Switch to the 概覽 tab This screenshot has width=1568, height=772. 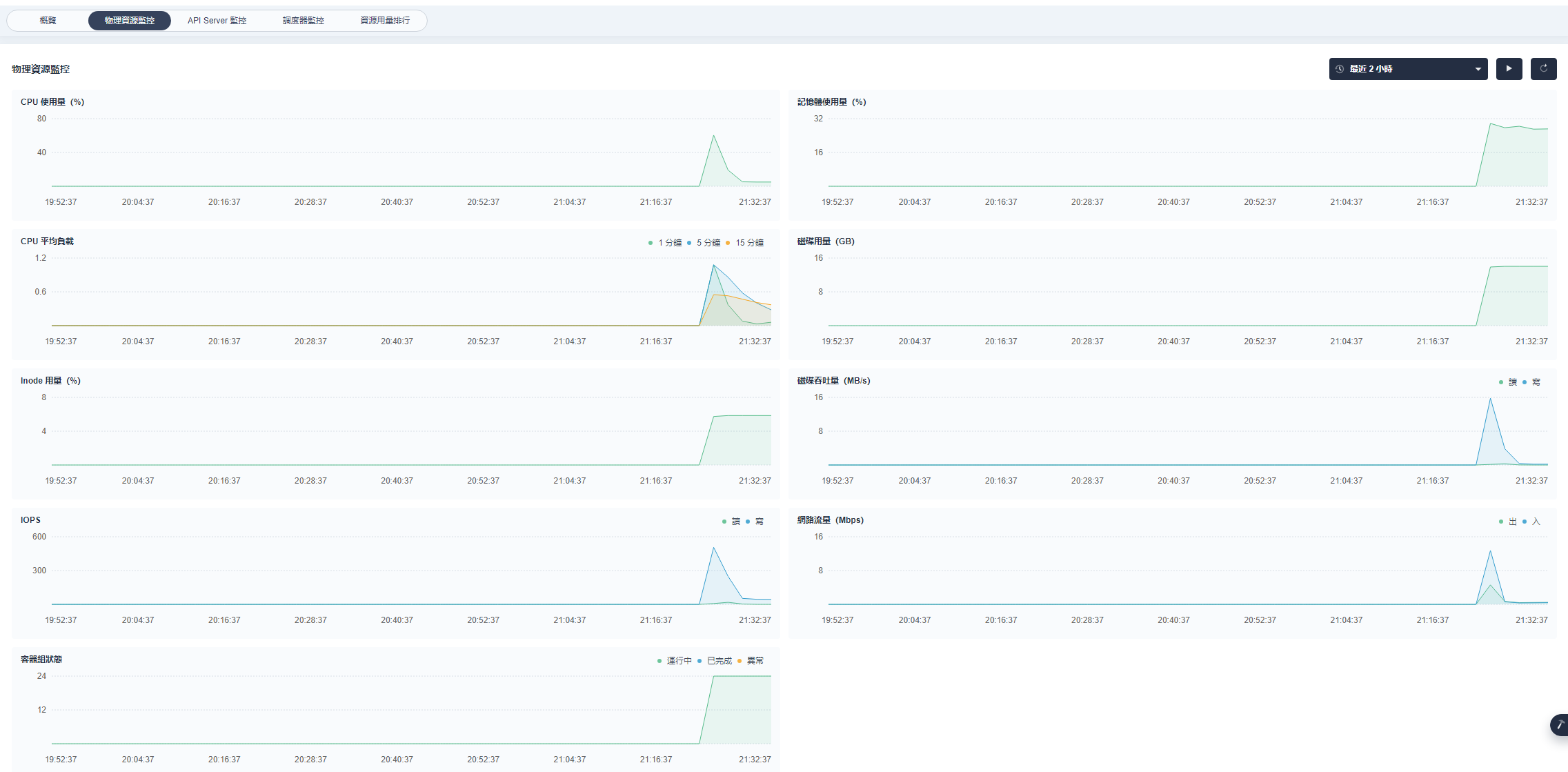48,21
